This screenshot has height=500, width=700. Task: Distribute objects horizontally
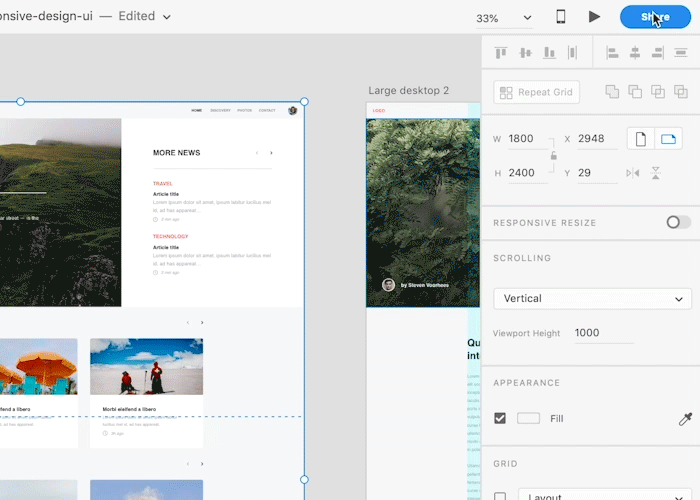(681, 53)
